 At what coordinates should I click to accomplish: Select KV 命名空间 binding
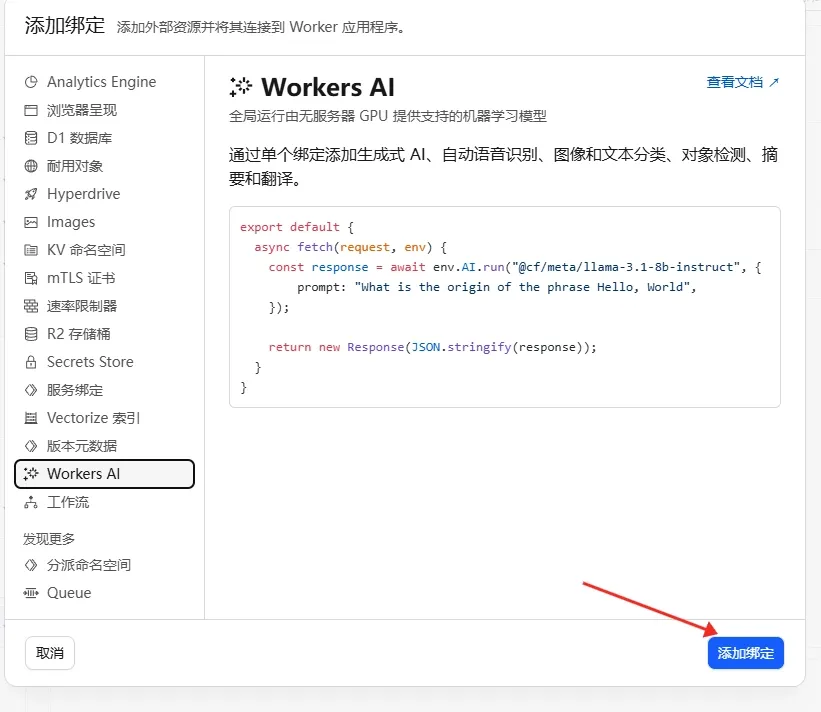coord(86,250)
